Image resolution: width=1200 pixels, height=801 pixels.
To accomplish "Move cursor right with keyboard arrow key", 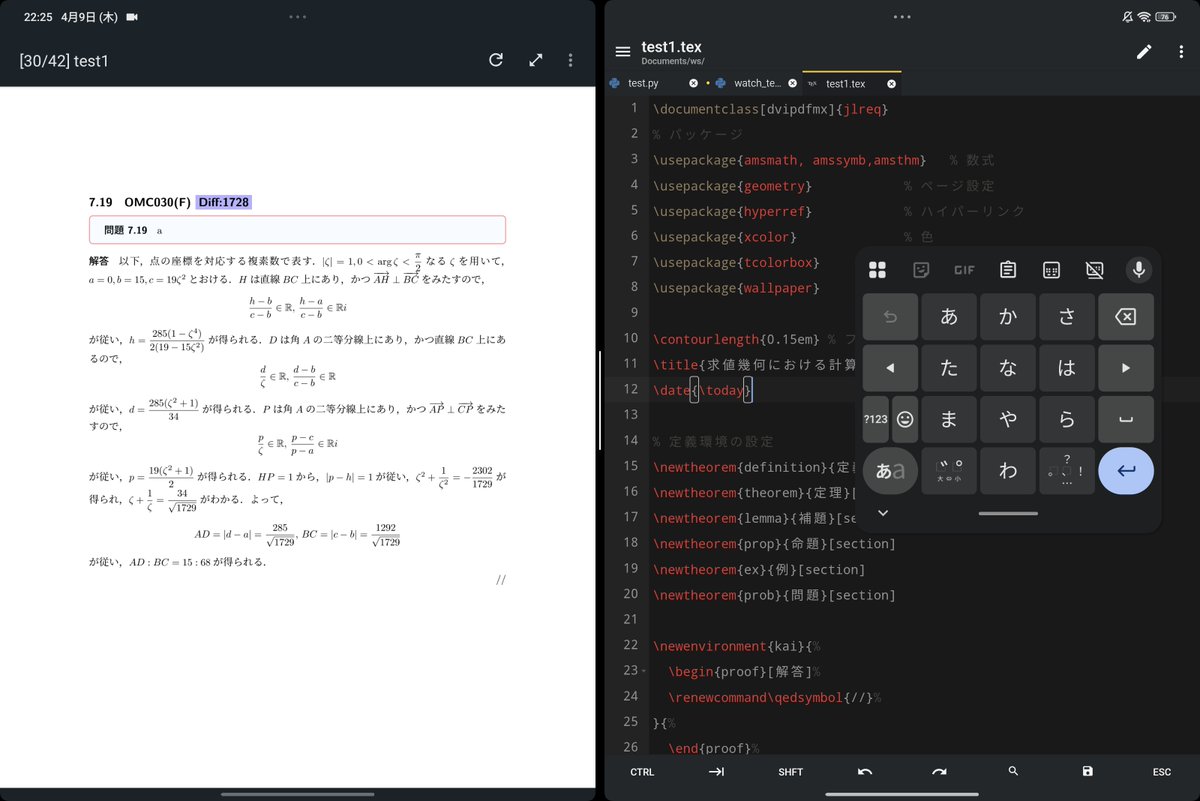I will pyautogui.click(x=1126, y=368).
